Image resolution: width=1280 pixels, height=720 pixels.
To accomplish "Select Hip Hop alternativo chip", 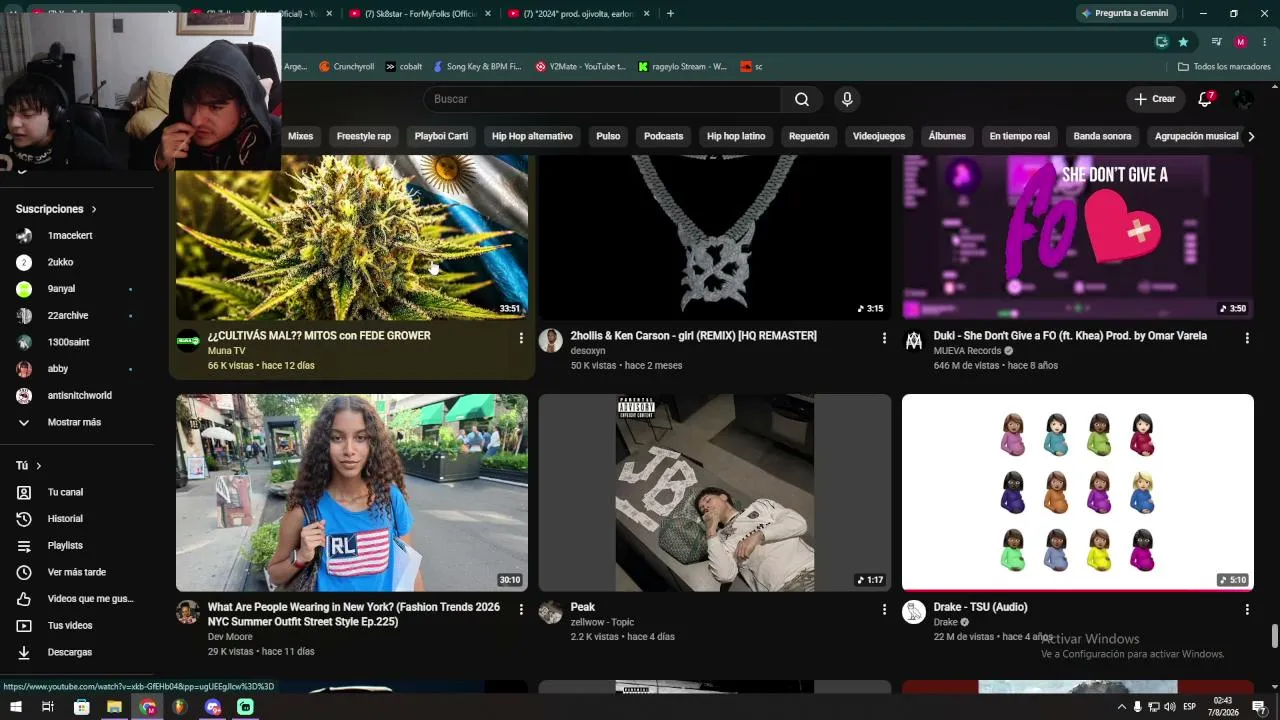I will [532, 136].
